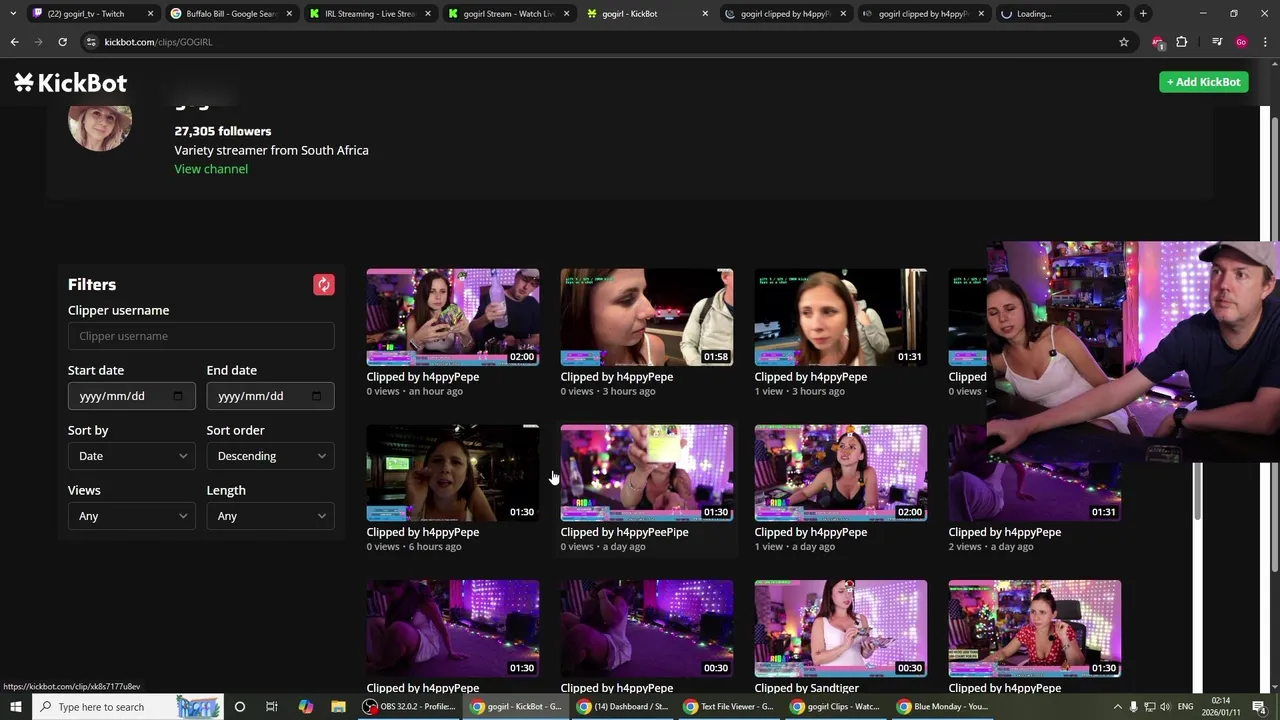The height and width of the screenshot is (720, 1280).
Task: Open the End date calendar picker icon
Action: pyautogui.click(x=317, y=396)
